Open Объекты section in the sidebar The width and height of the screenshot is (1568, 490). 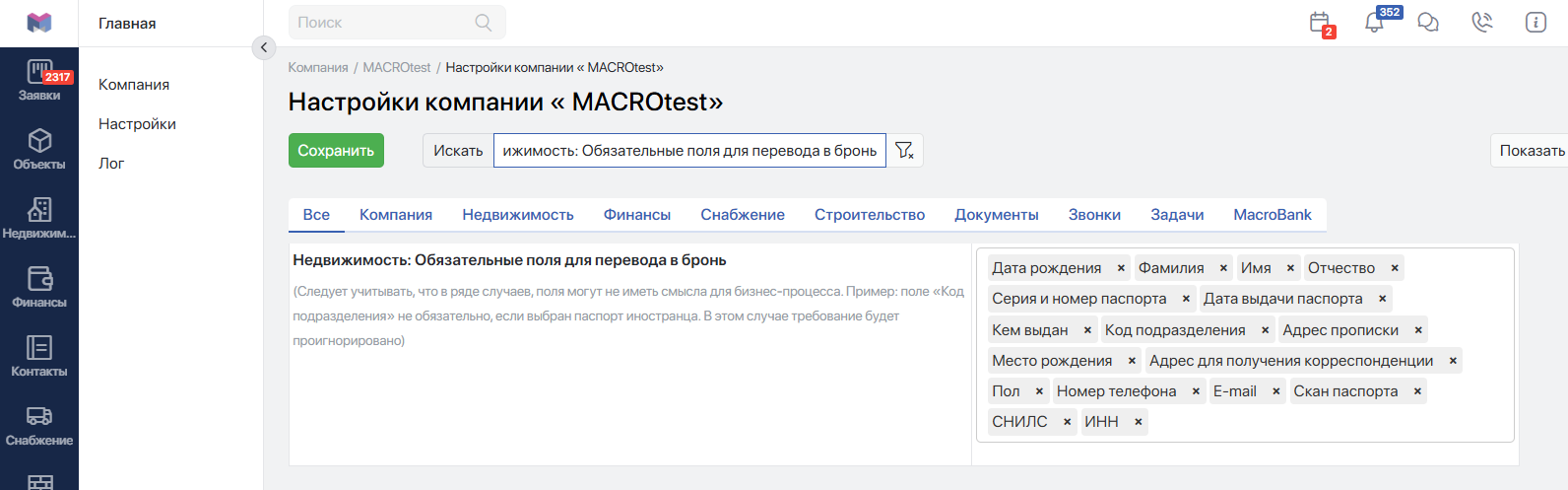pos(39,151)
